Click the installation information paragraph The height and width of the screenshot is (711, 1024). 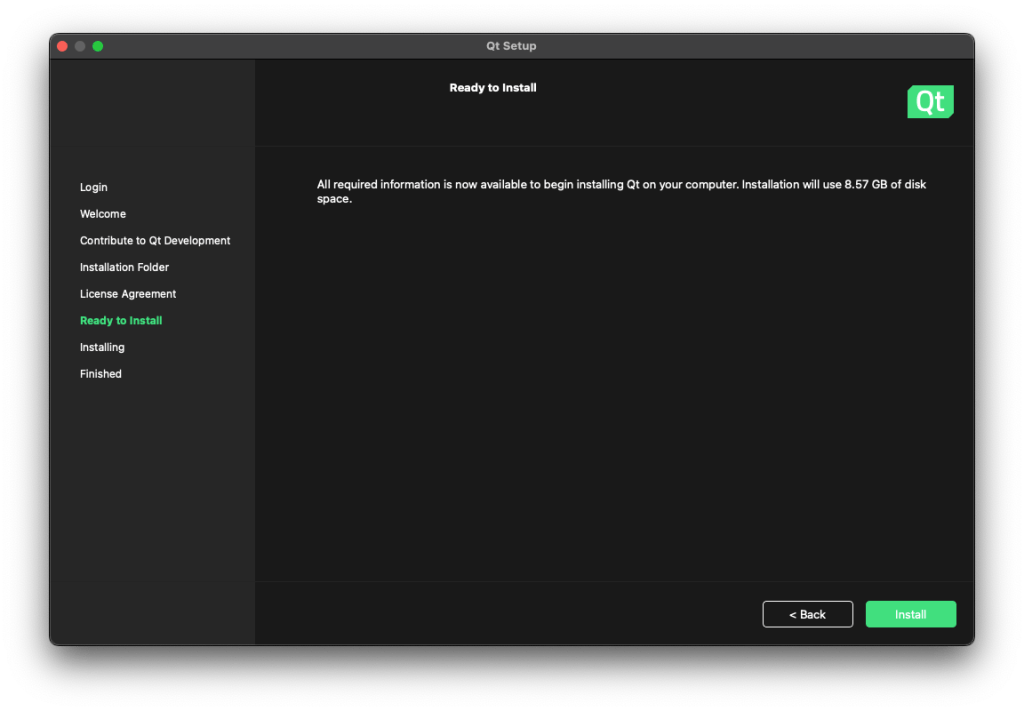click(560, 185)
